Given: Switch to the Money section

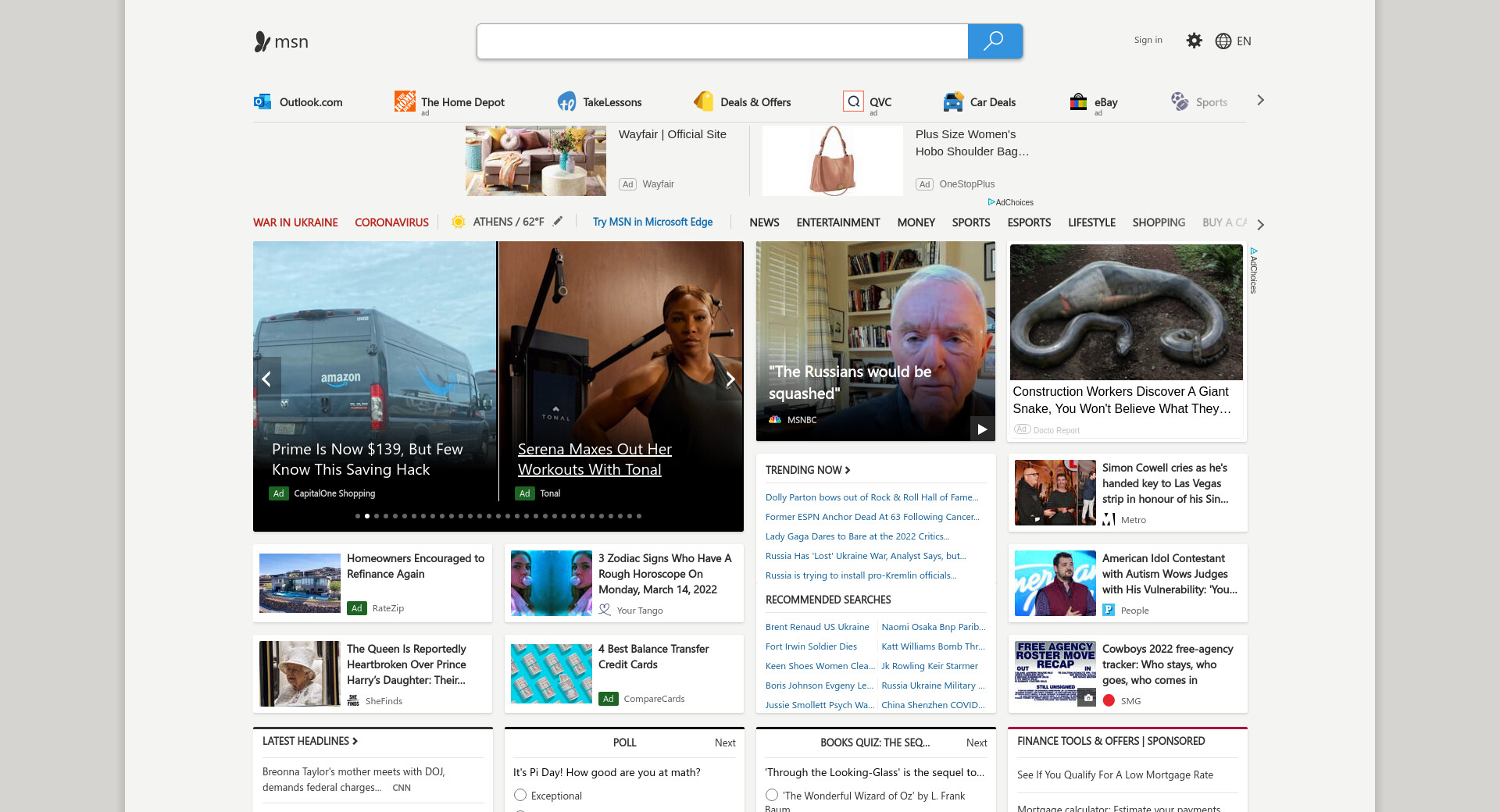Looking at the screenshot, I should tap(916, 223).
